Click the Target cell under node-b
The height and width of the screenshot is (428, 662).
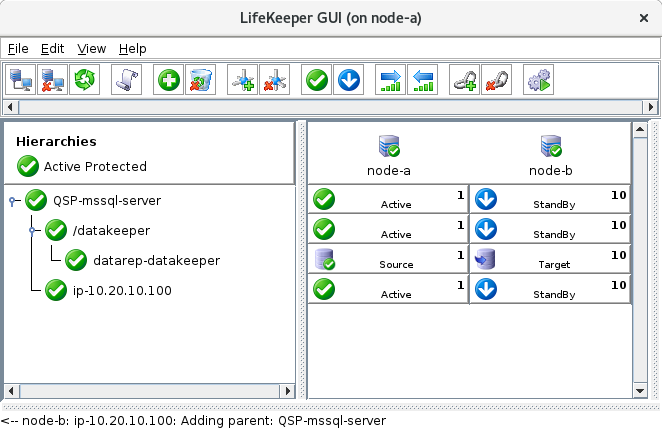550,259
